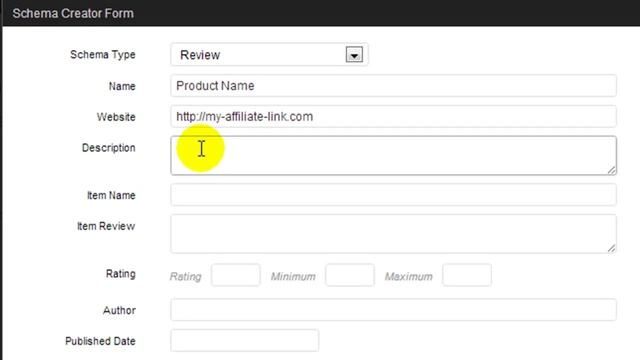This screenshot has width=640, height=360.
Task: Click the Minimum rating box
Action: pyautogui.click(x=350, y=275)
